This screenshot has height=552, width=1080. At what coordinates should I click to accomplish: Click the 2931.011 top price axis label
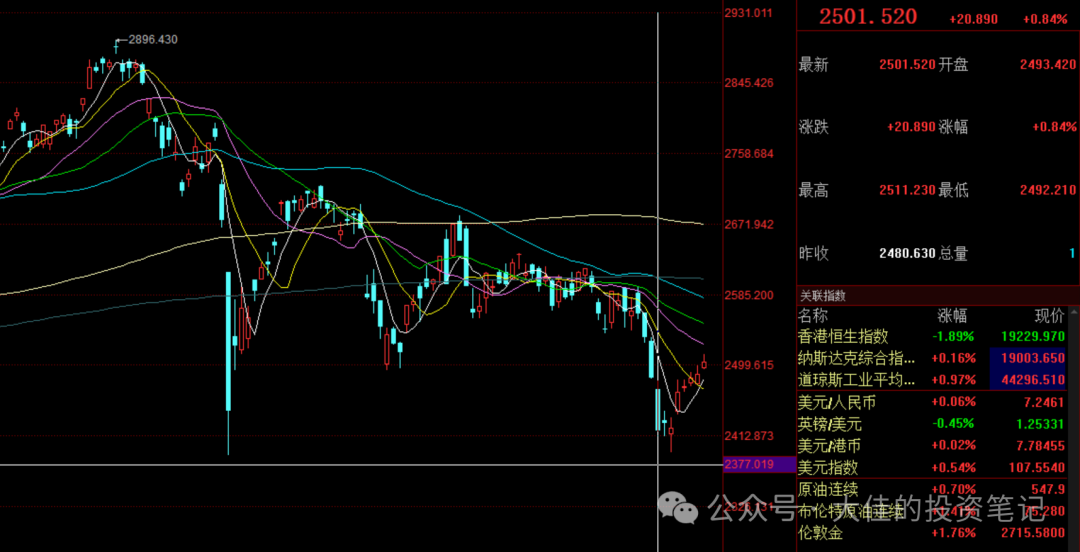point(749,12)
